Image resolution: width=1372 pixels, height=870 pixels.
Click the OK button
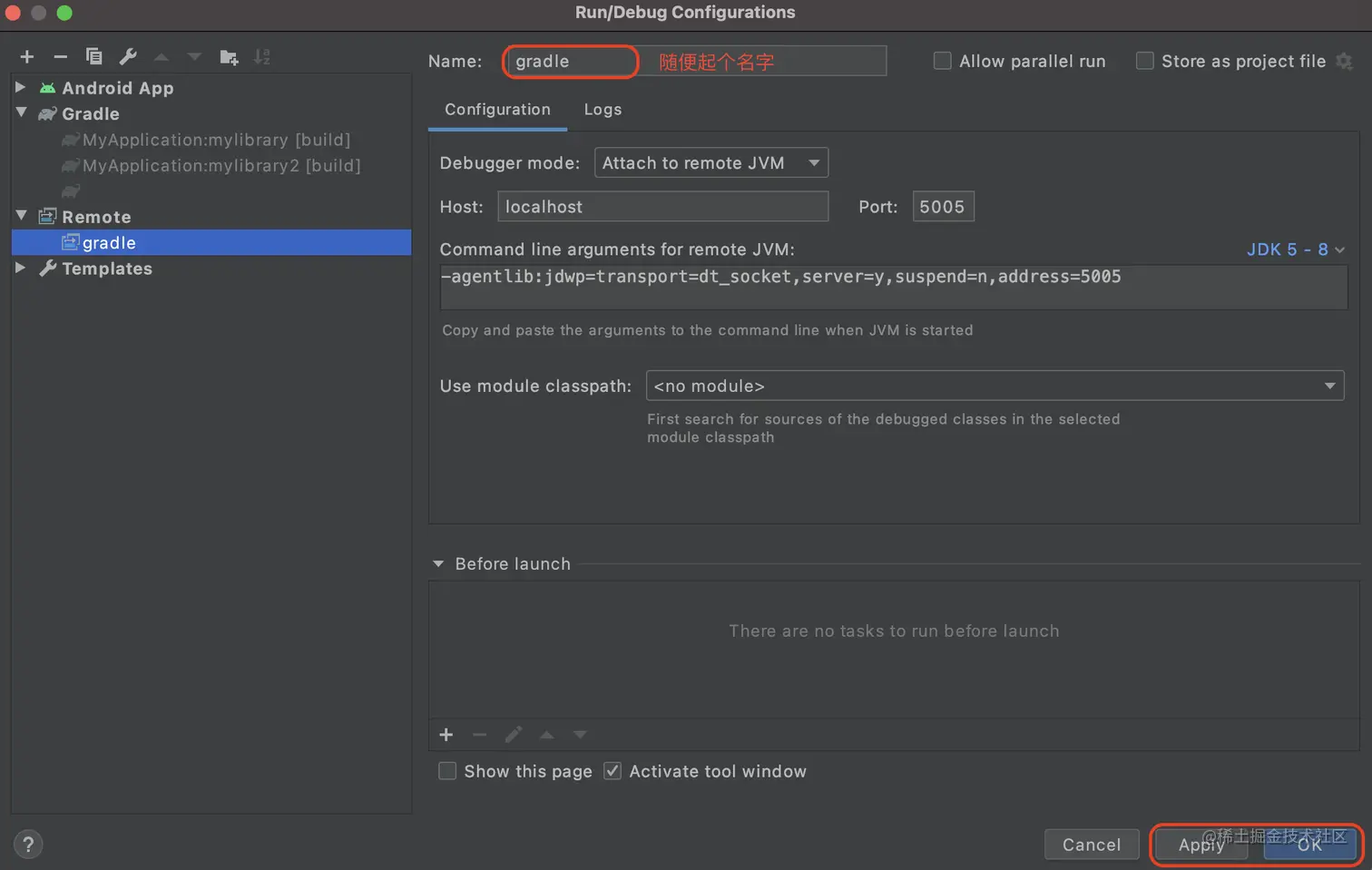[x=1309, y=845]
